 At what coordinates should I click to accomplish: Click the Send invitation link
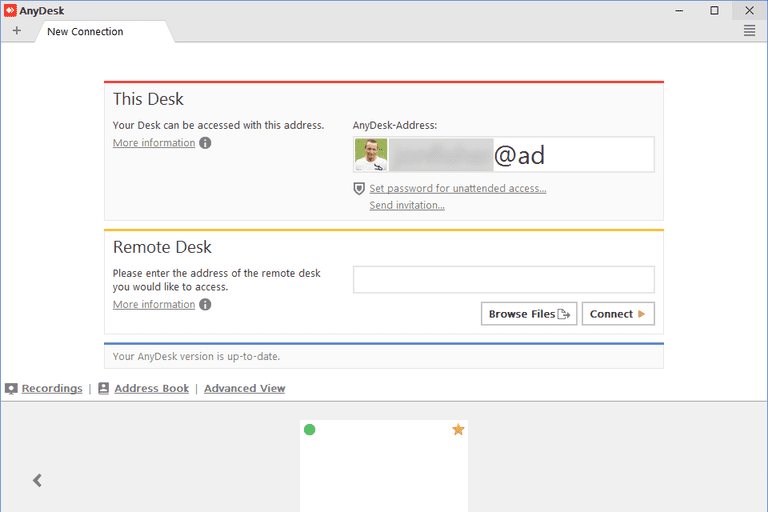tap(406, 205)
